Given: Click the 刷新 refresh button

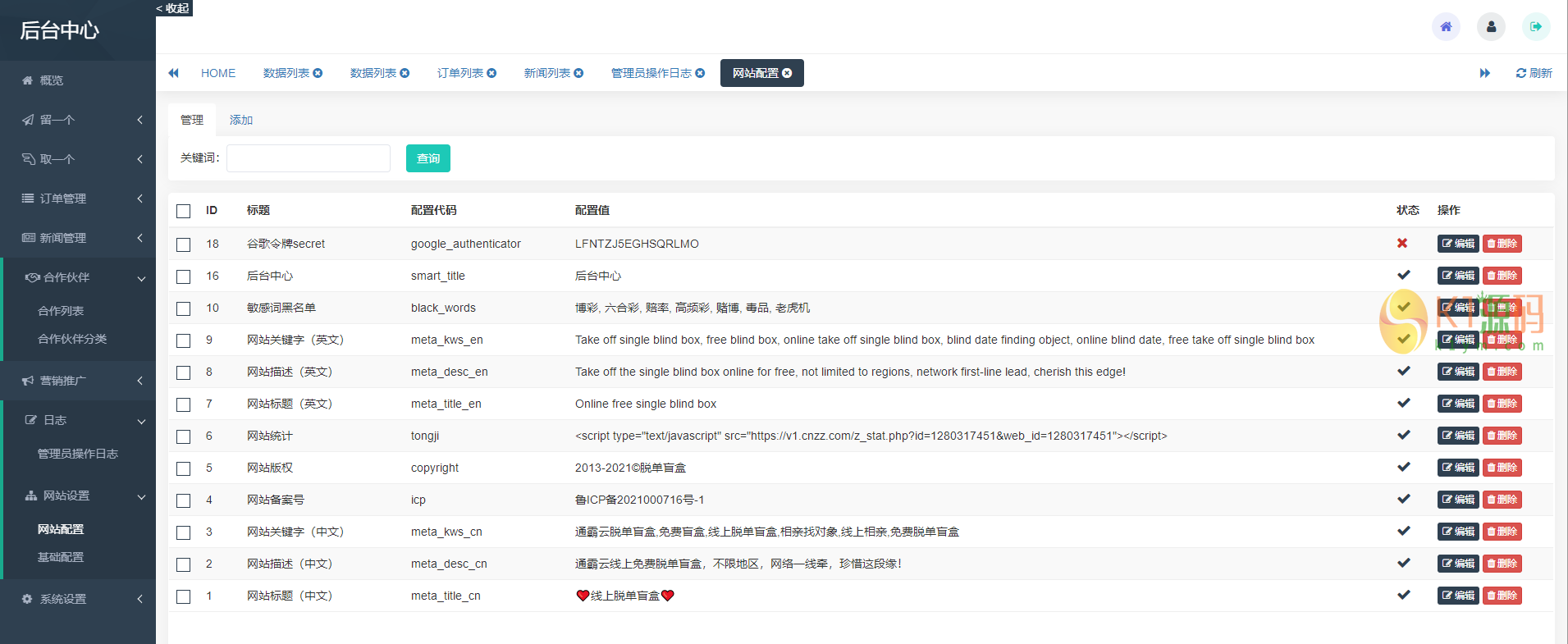Looking at the screenshot, I should (x=1534, y=73).
